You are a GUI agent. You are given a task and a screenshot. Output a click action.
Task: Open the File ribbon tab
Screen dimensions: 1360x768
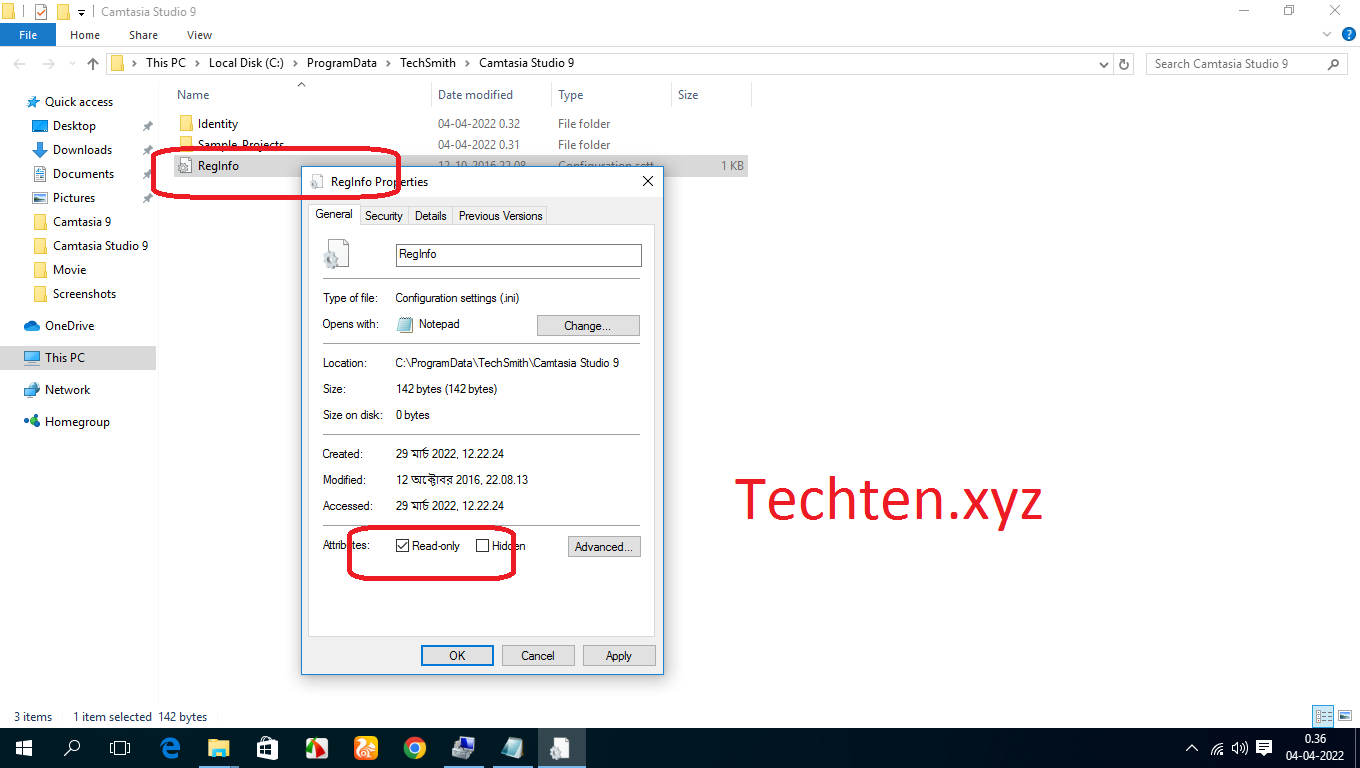tap(28, 35)
